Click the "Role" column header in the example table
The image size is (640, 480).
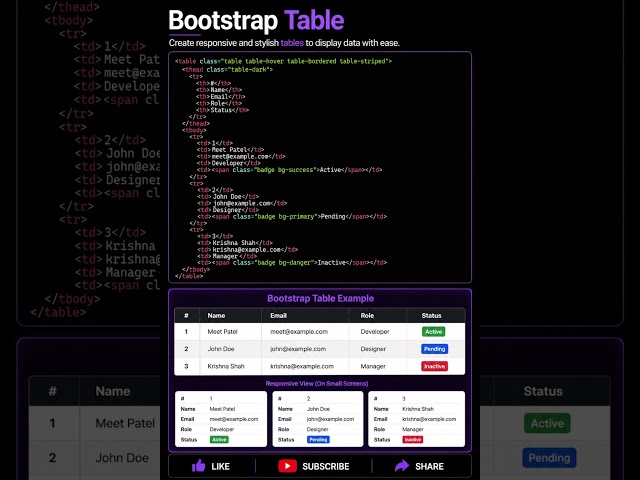tap(367, 316)
